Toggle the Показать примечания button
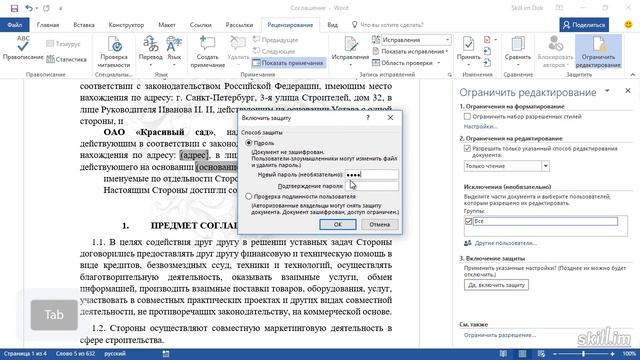 288,63
